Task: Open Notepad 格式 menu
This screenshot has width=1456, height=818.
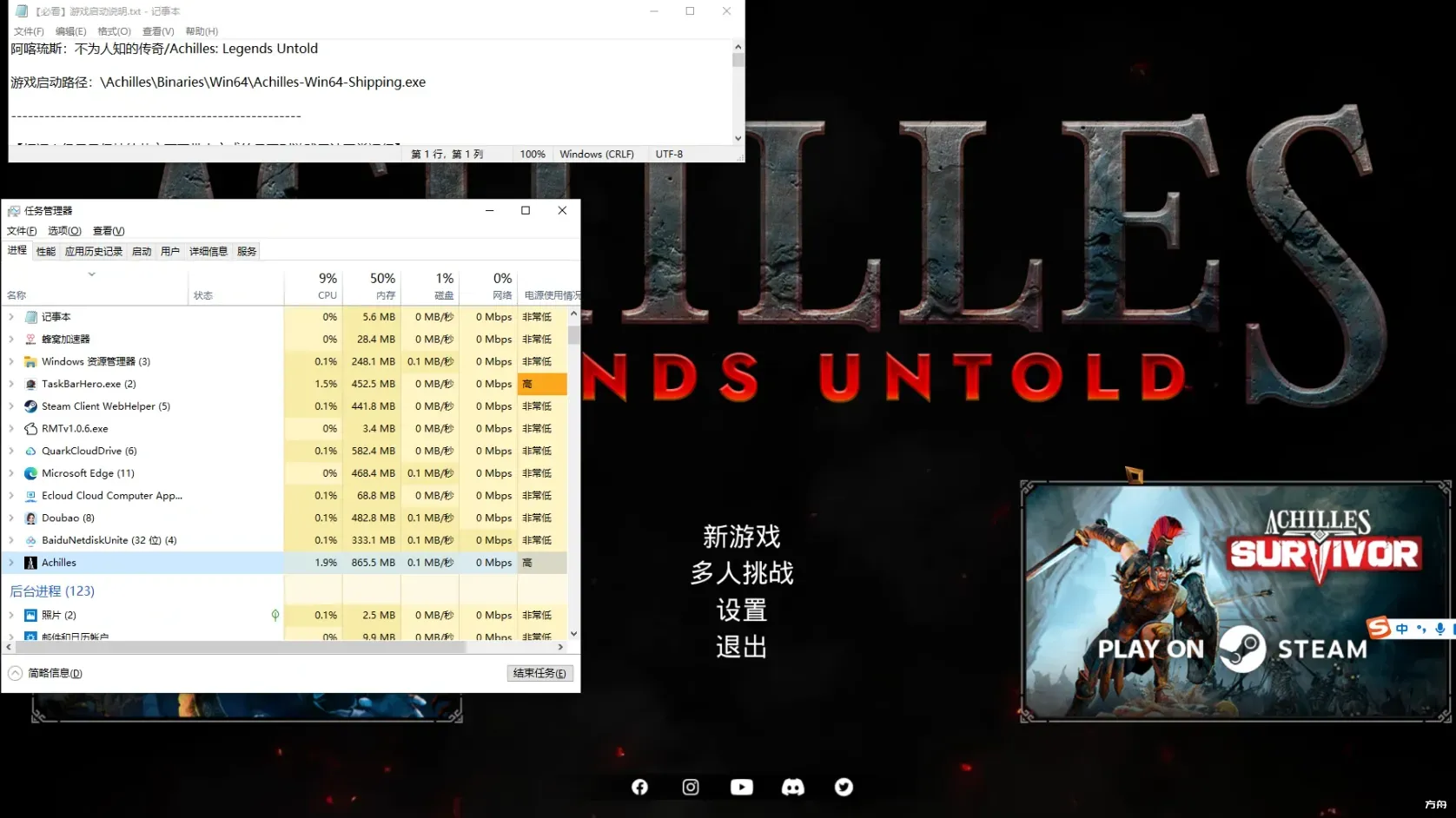Action: 114,31
